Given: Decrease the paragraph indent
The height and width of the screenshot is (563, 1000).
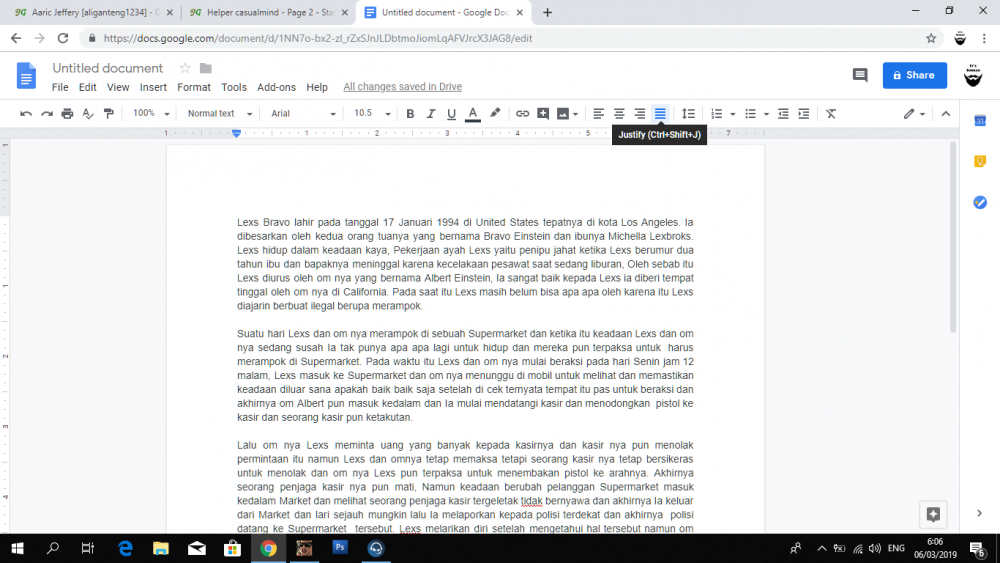Looking at the screenshot, I should click(783, 113).
